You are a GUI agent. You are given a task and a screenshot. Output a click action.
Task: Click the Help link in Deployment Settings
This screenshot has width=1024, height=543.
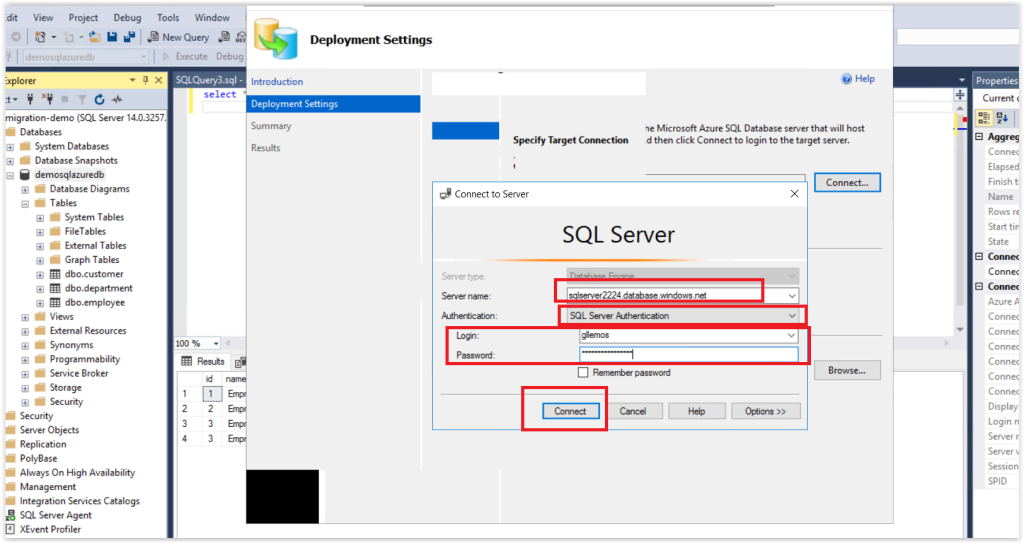865,78
